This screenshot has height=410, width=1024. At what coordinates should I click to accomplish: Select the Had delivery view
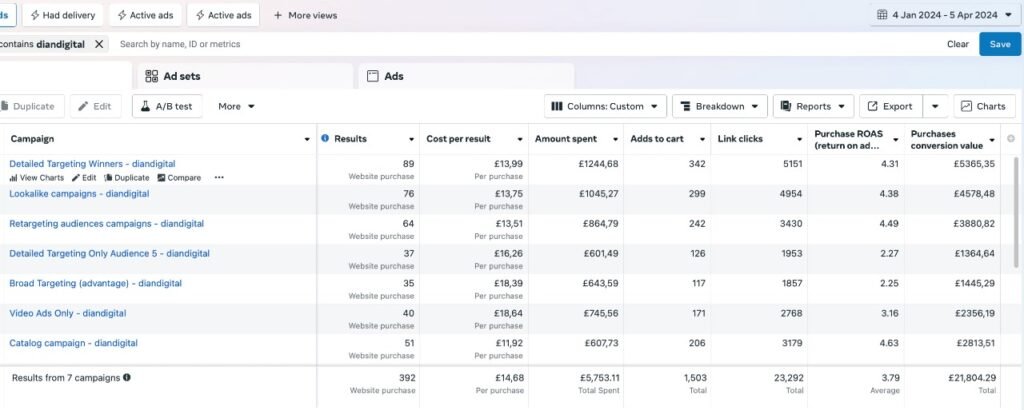pyautogui.click(x=62, y=15)
